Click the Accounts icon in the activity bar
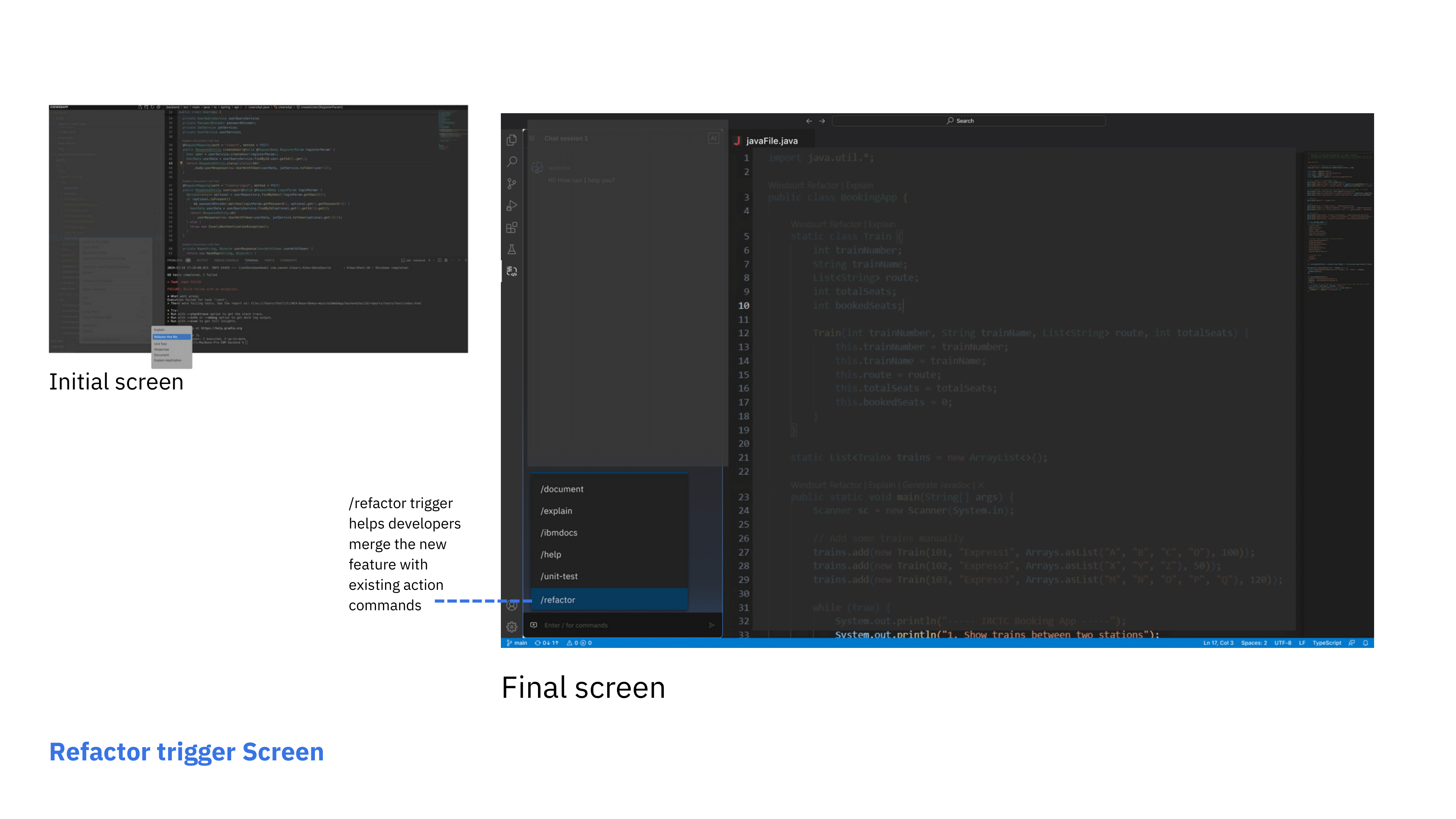This screenshot has width=1456, height=819. tap(511, 605)
